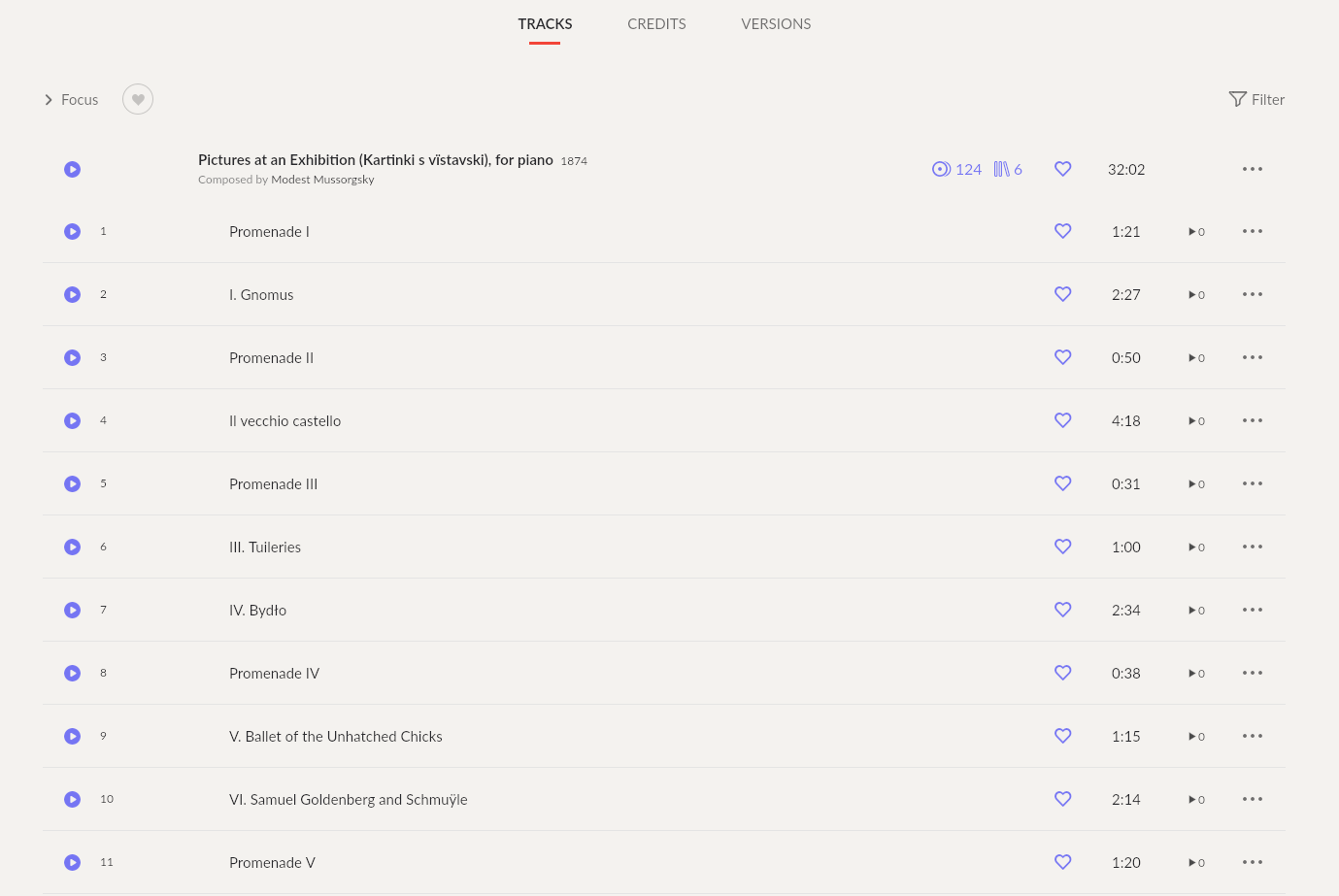Favorite the track Promenade I
1339x896 pixels.
(x=1062, y=231)
